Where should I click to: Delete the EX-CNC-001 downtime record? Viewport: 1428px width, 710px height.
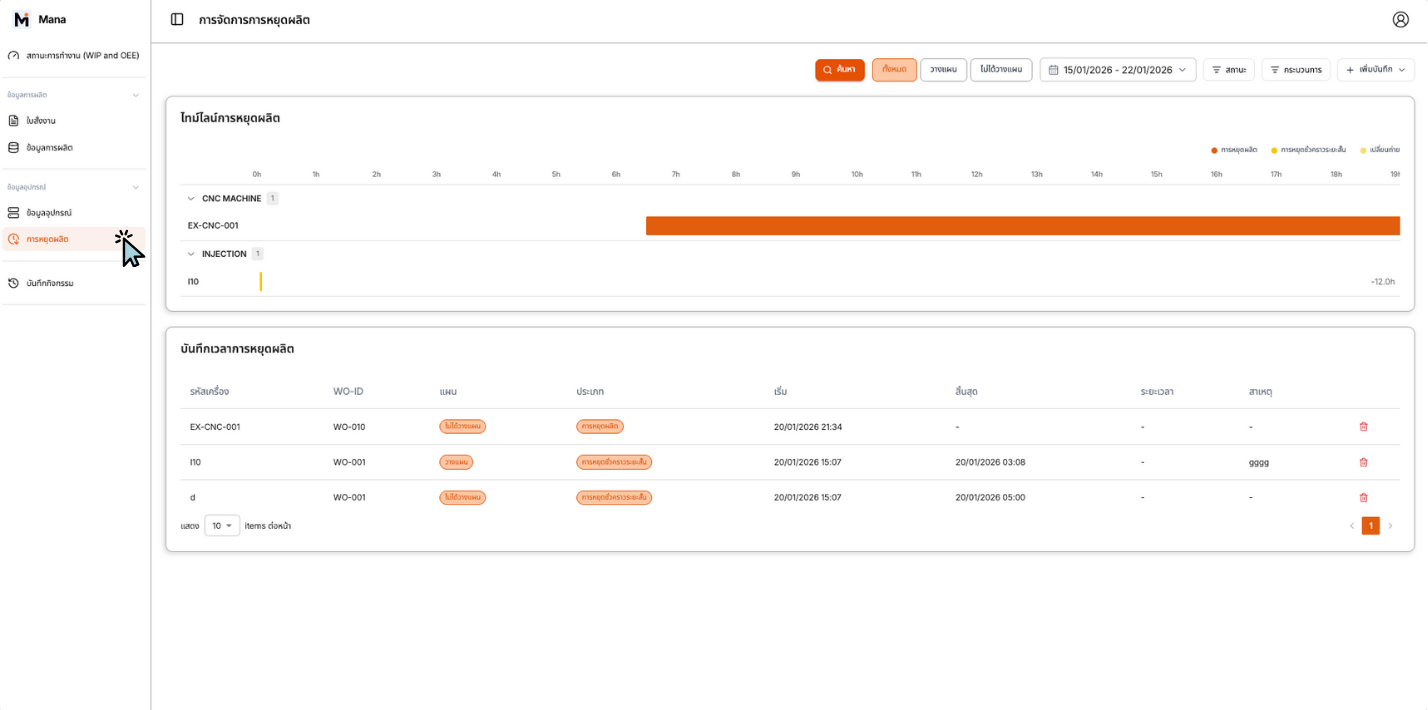point(1363,427)
